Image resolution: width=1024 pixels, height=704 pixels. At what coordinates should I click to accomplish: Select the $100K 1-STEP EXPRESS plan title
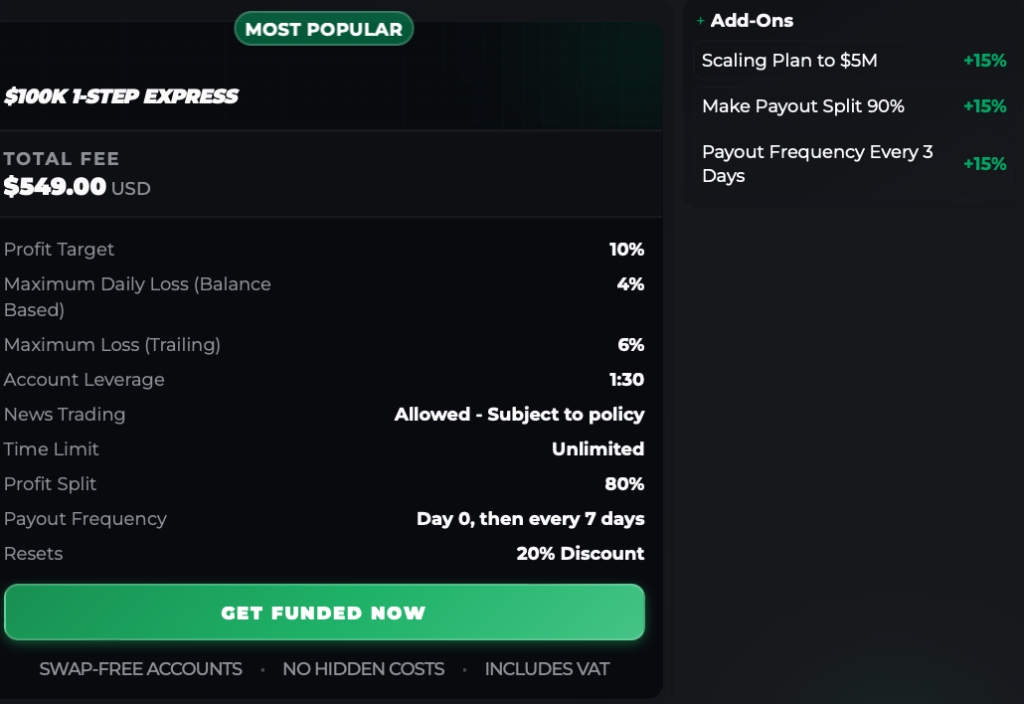point(121,97)
